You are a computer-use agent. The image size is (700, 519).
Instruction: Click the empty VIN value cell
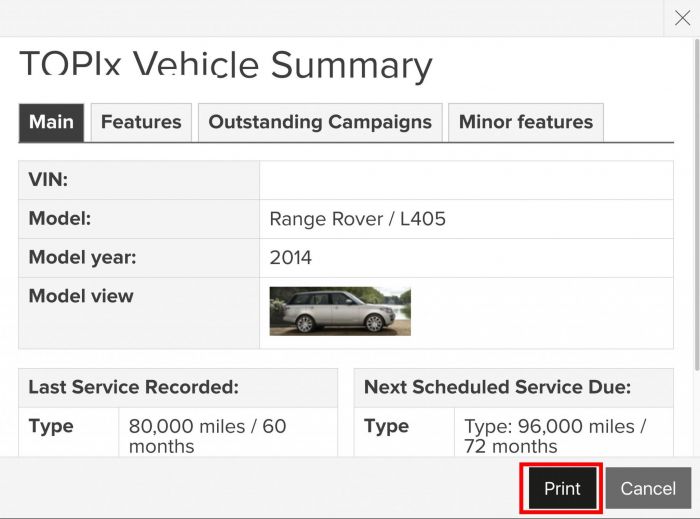click(466, 180)
